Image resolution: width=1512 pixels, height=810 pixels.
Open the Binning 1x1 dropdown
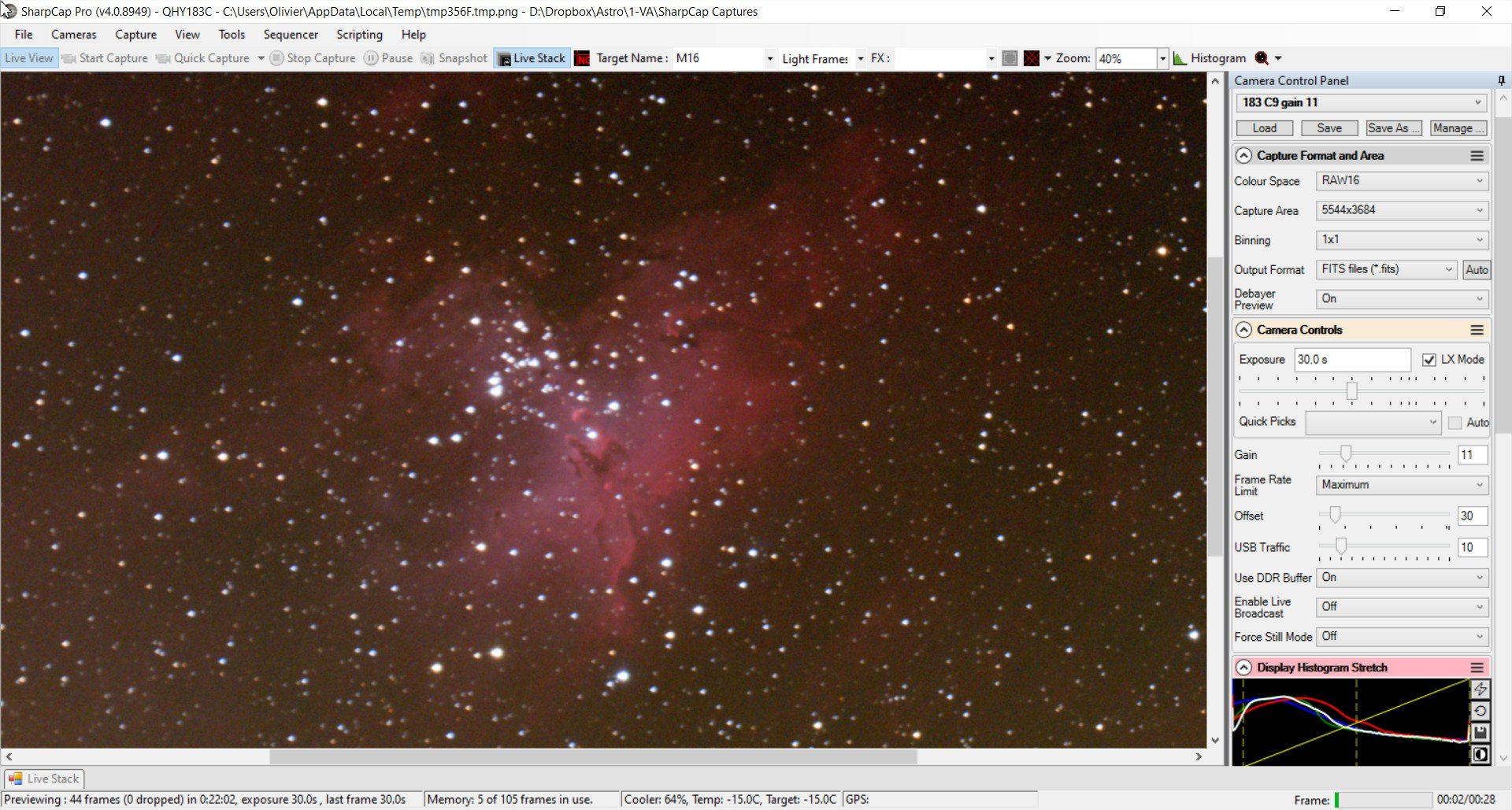pos(1402,240)
